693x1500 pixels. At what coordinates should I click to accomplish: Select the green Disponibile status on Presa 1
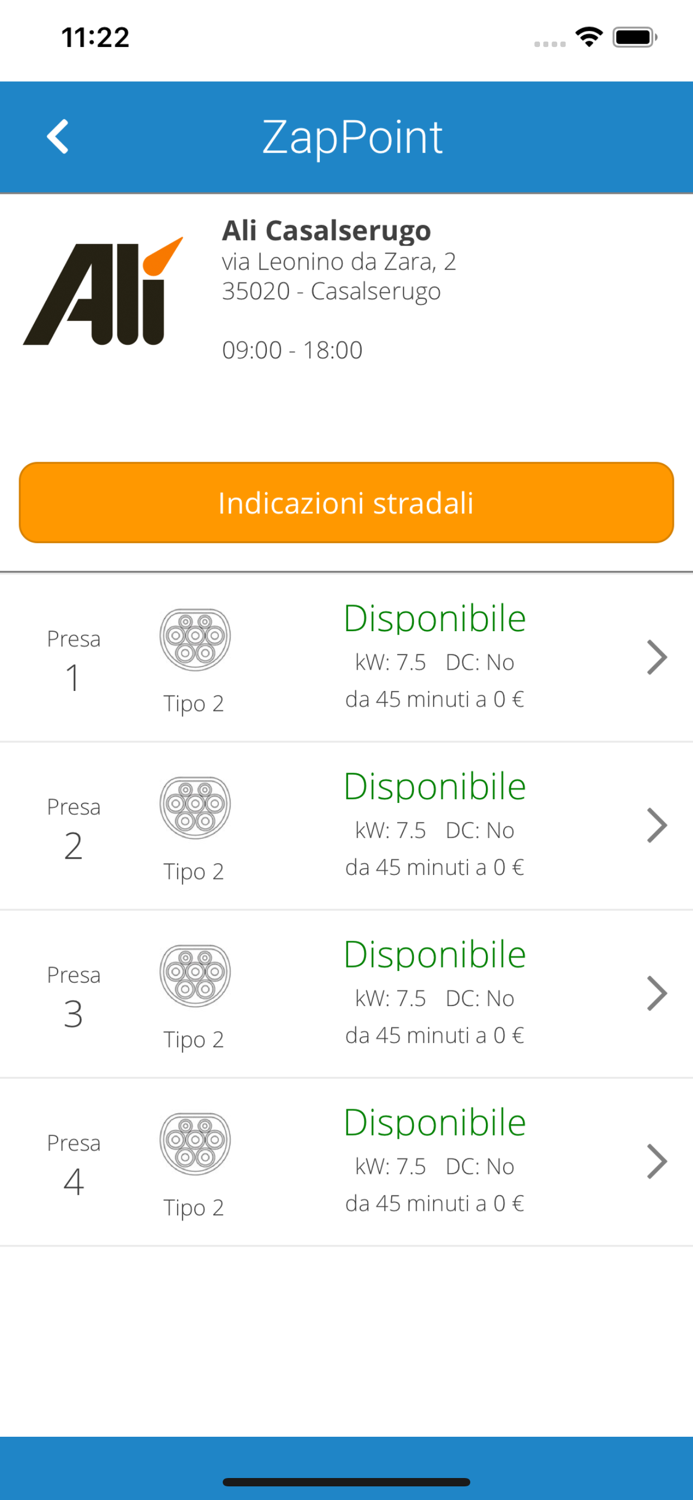point(434,617)
